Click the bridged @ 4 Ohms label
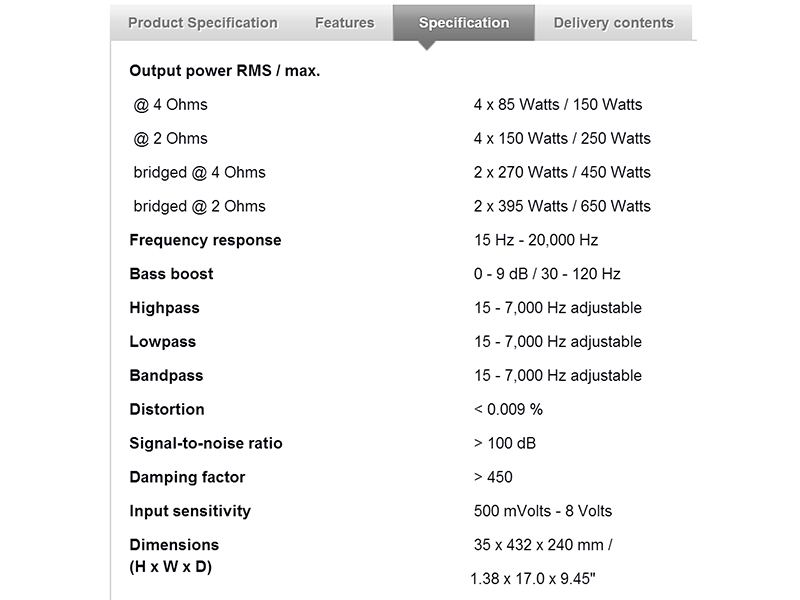Viewport: 800px width, 600px height. tap(199, 172)
